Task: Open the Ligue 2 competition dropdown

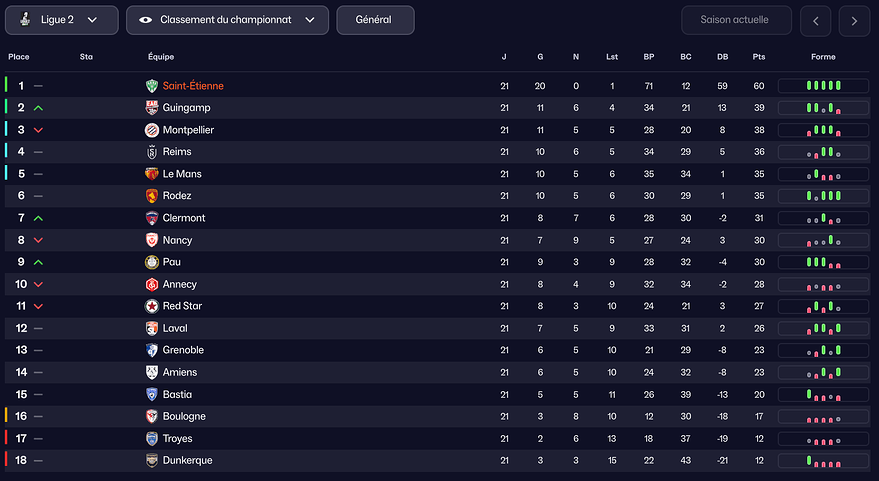Action: click(60, 20)
